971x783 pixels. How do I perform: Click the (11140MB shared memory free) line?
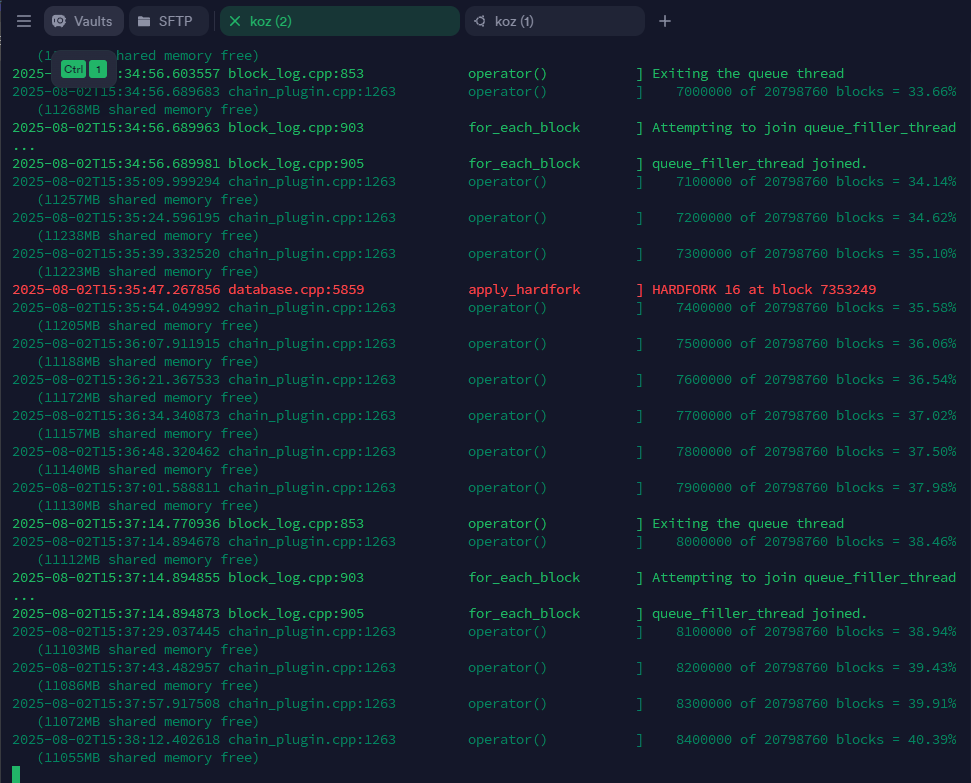[x=148, y=470]
